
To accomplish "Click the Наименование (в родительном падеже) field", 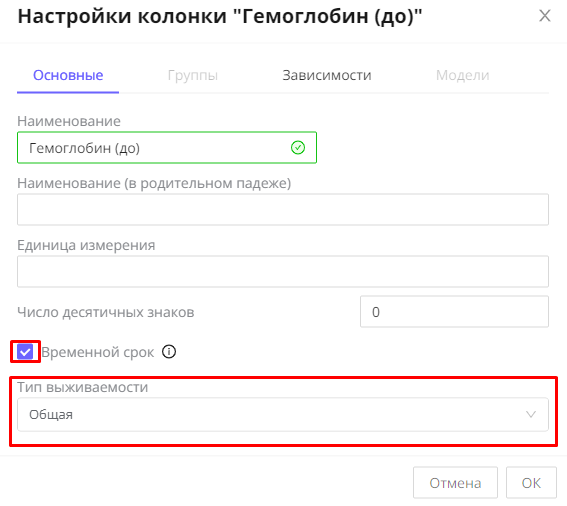I will [x=283, y=209].
